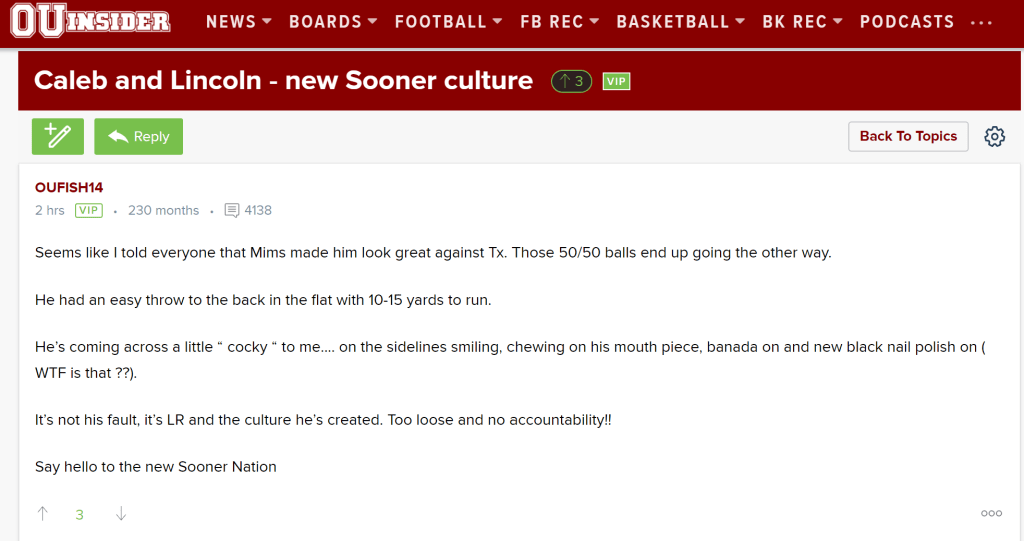Upvote the post with the up arrow
The height and width of the screenshot is (541, 1024).
point(42,514)
